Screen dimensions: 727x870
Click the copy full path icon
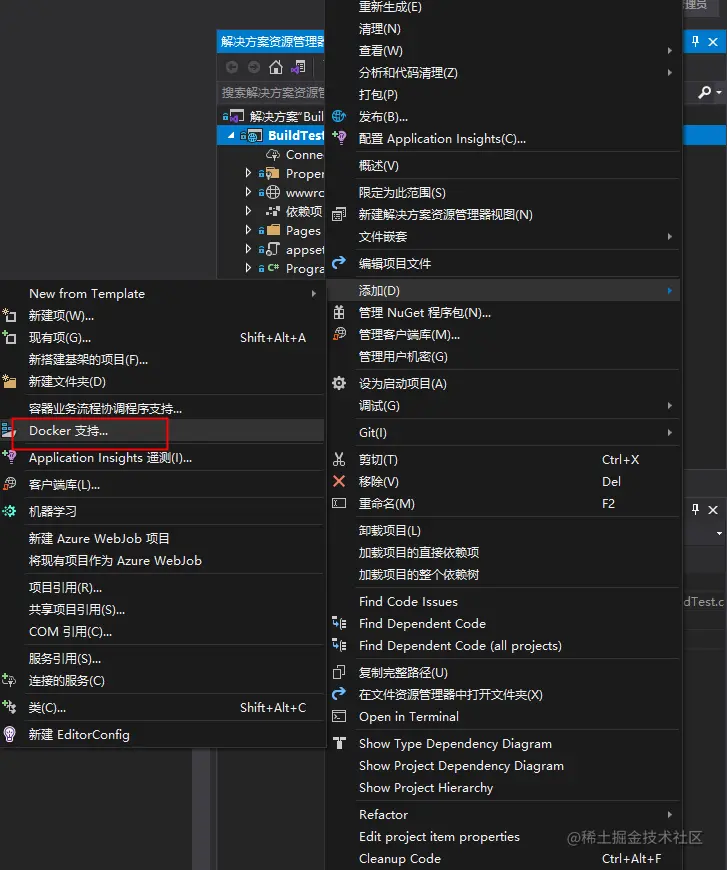coord(339,672)
